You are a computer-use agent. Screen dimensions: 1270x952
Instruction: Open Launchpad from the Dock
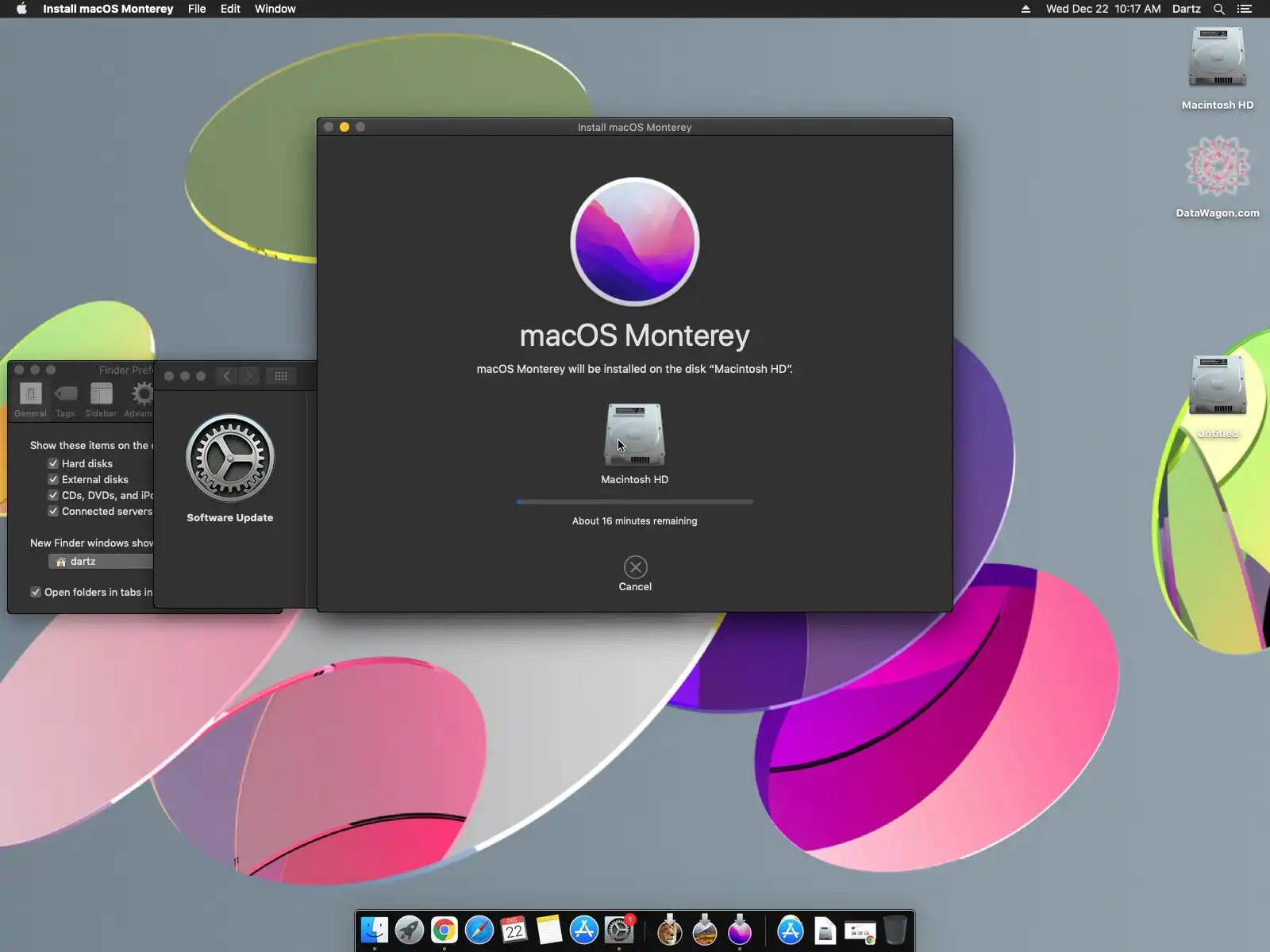click(x=410, y=930)
